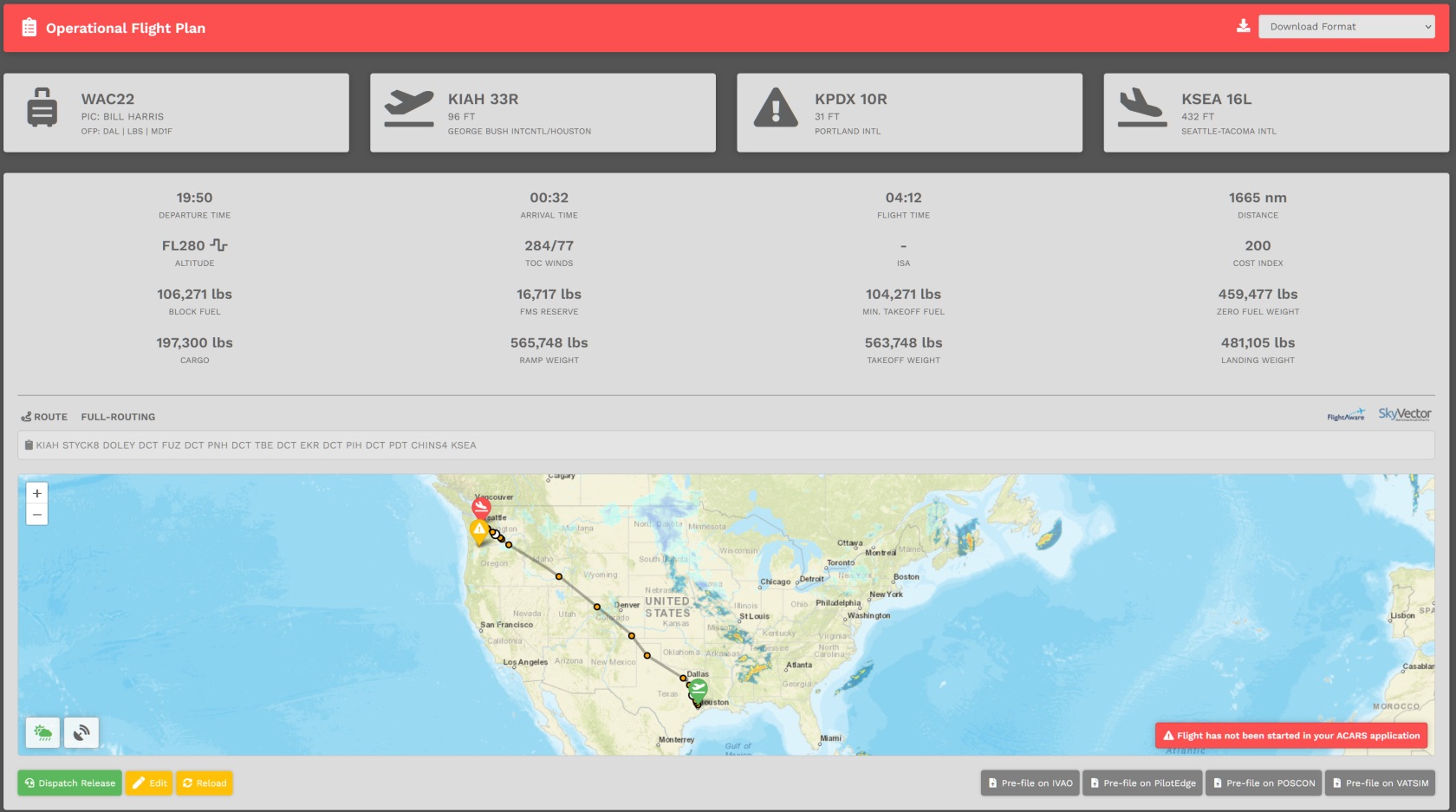
Task: Click the clipboard icon in the red header
Action: 29,27
